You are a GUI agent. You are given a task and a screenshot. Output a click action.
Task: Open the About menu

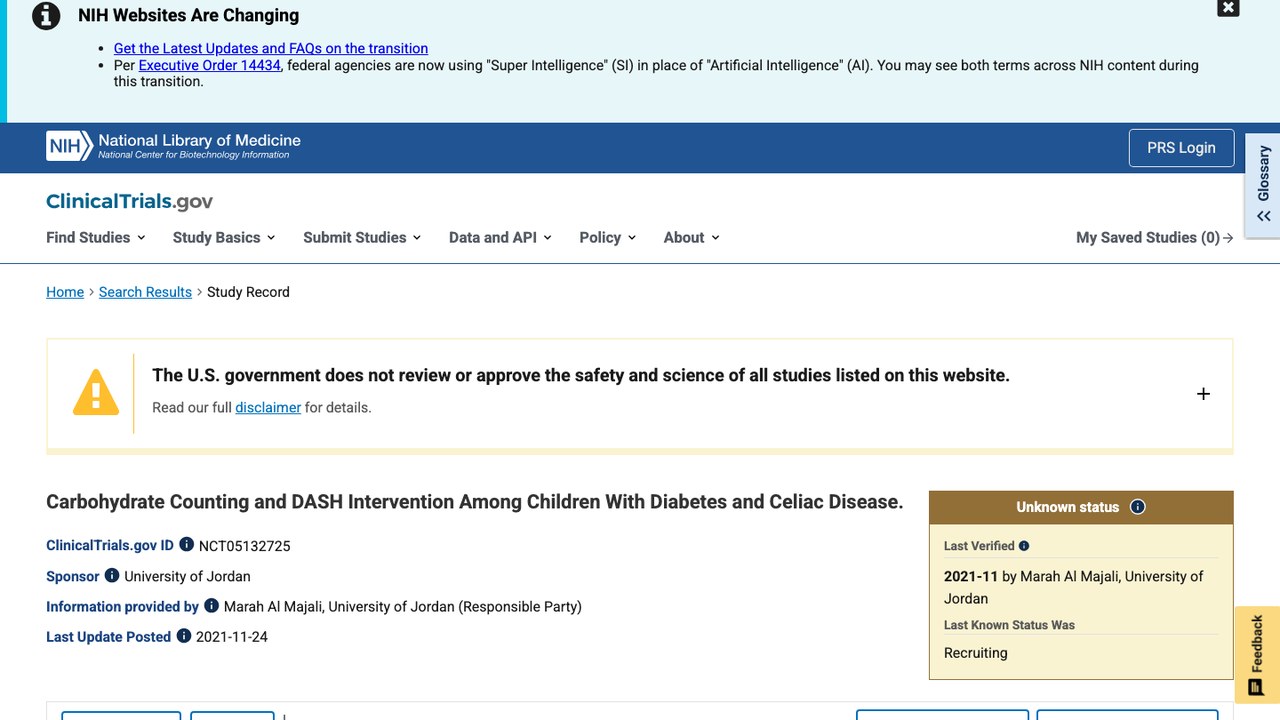pos(692,237)
